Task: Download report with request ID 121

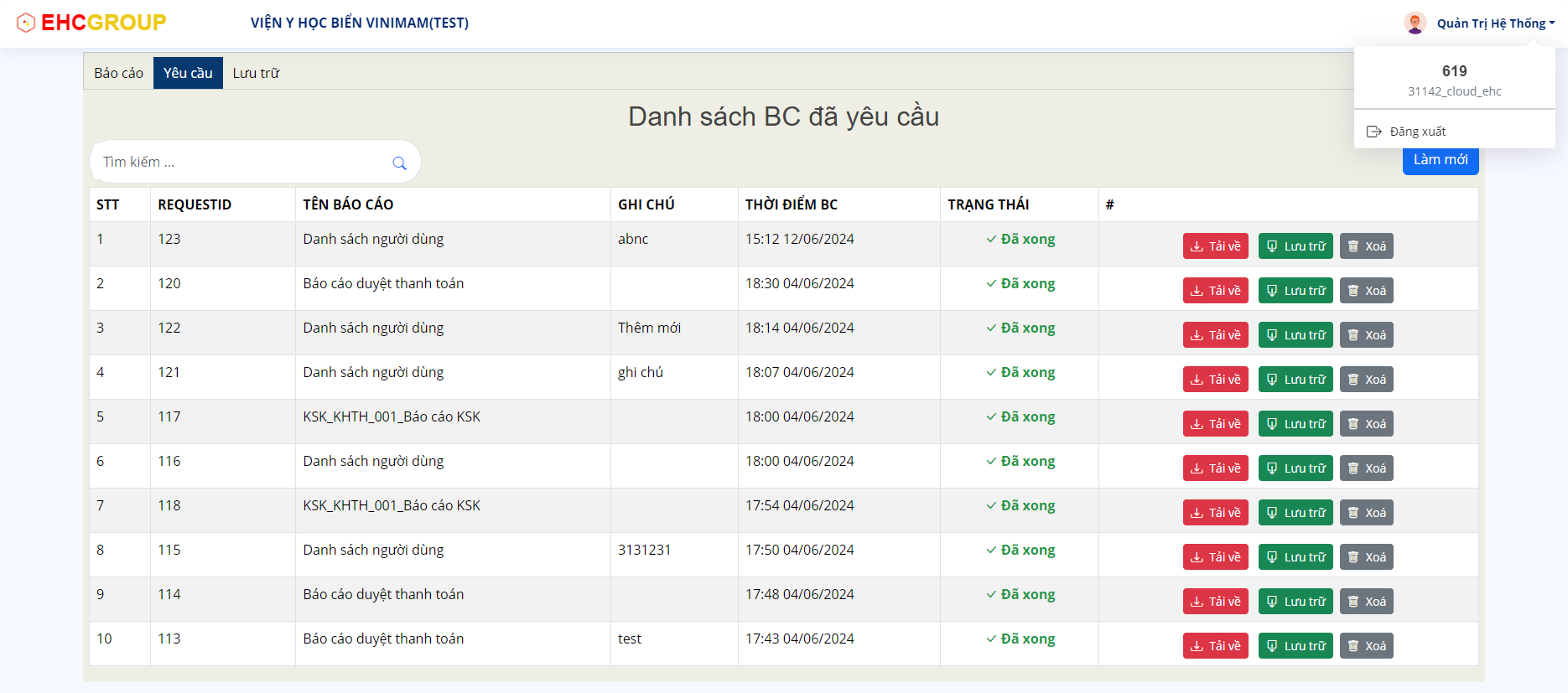Action: 1215,380
